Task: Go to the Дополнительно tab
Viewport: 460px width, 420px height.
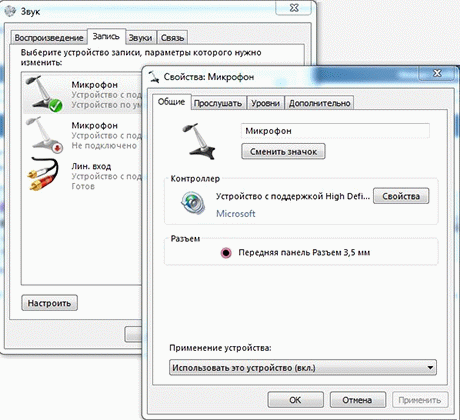Action: coord(319,103)
